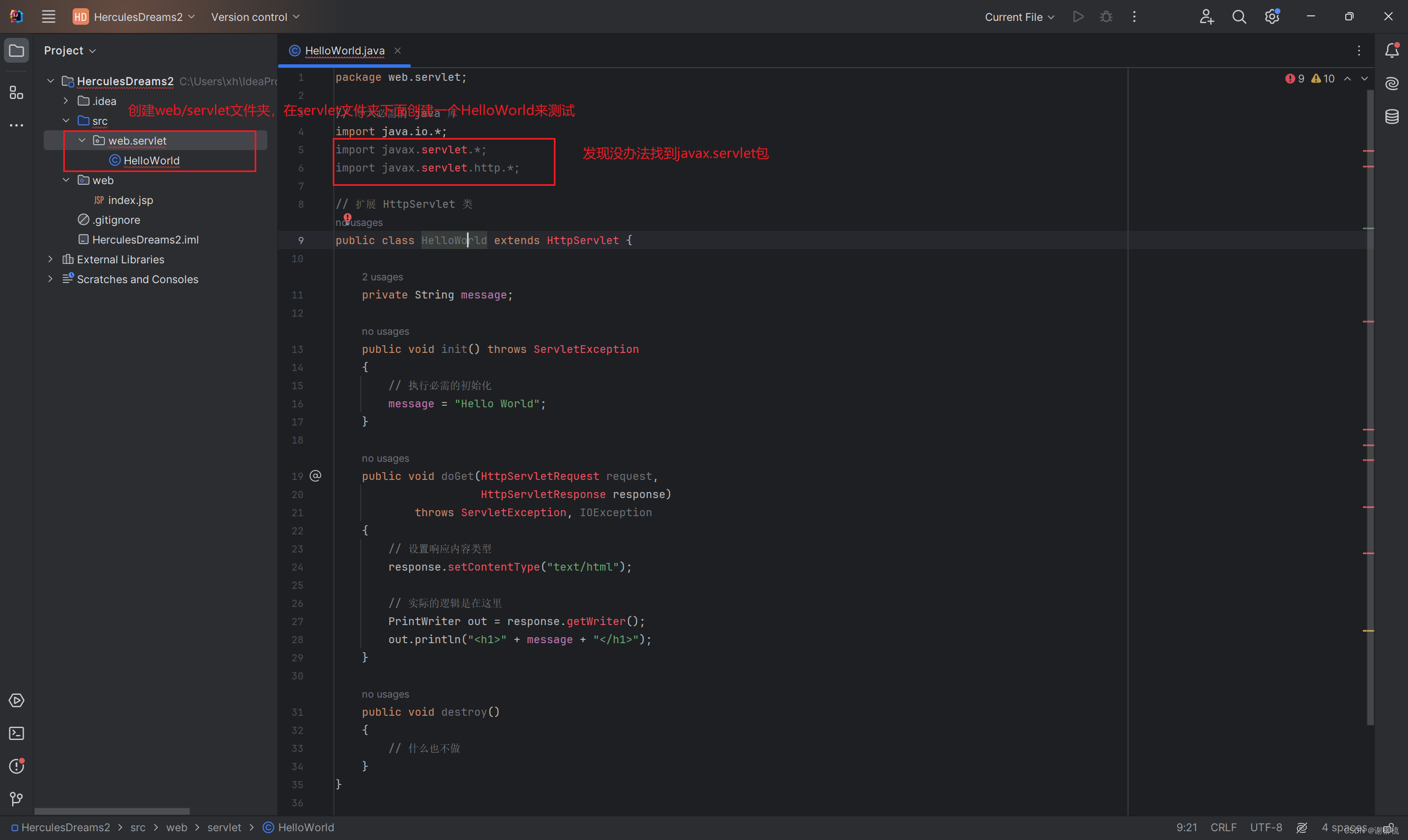Close the HelloWorld.java tab
Image resolution: width=1408 pixels, height=840 pixels.
click(x=398, y=51)
